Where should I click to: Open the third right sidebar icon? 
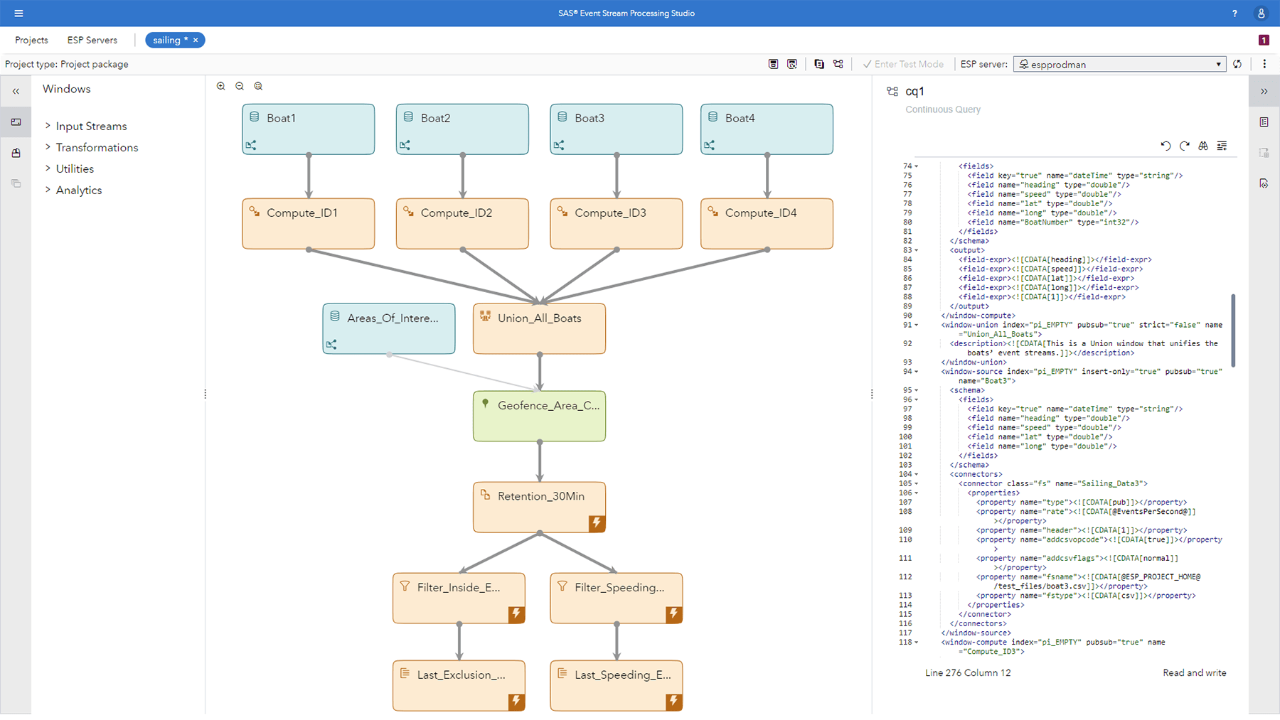pyautogui.click(x=1264, y=184)
